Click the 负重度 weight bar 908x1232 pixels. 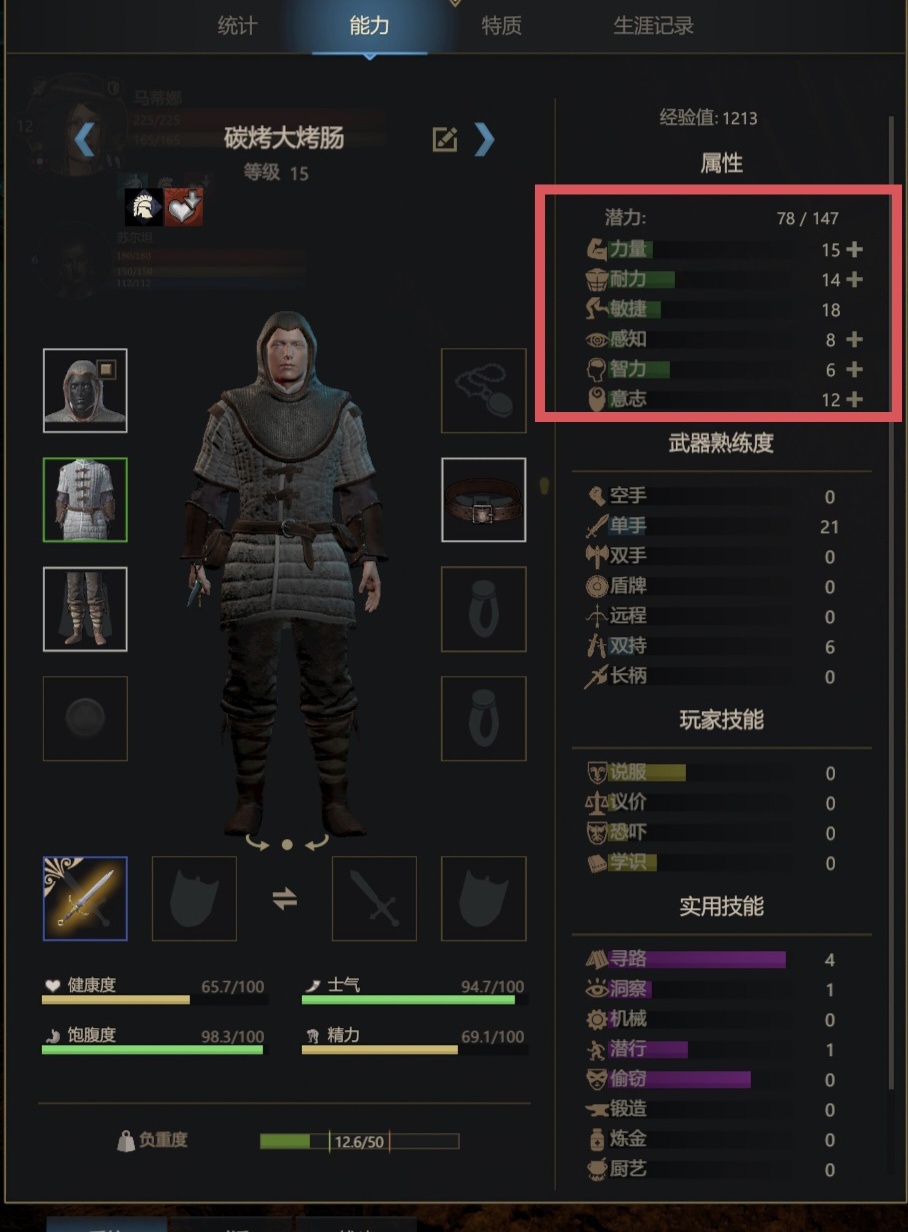tap(359, 1141)
